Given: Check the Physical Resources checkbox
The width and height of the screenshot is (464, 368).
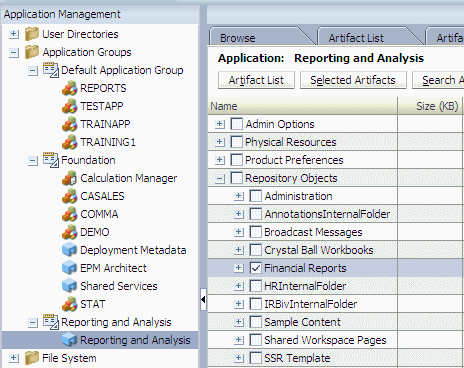Looking at the screenshot, I should (x=236, y=142).
